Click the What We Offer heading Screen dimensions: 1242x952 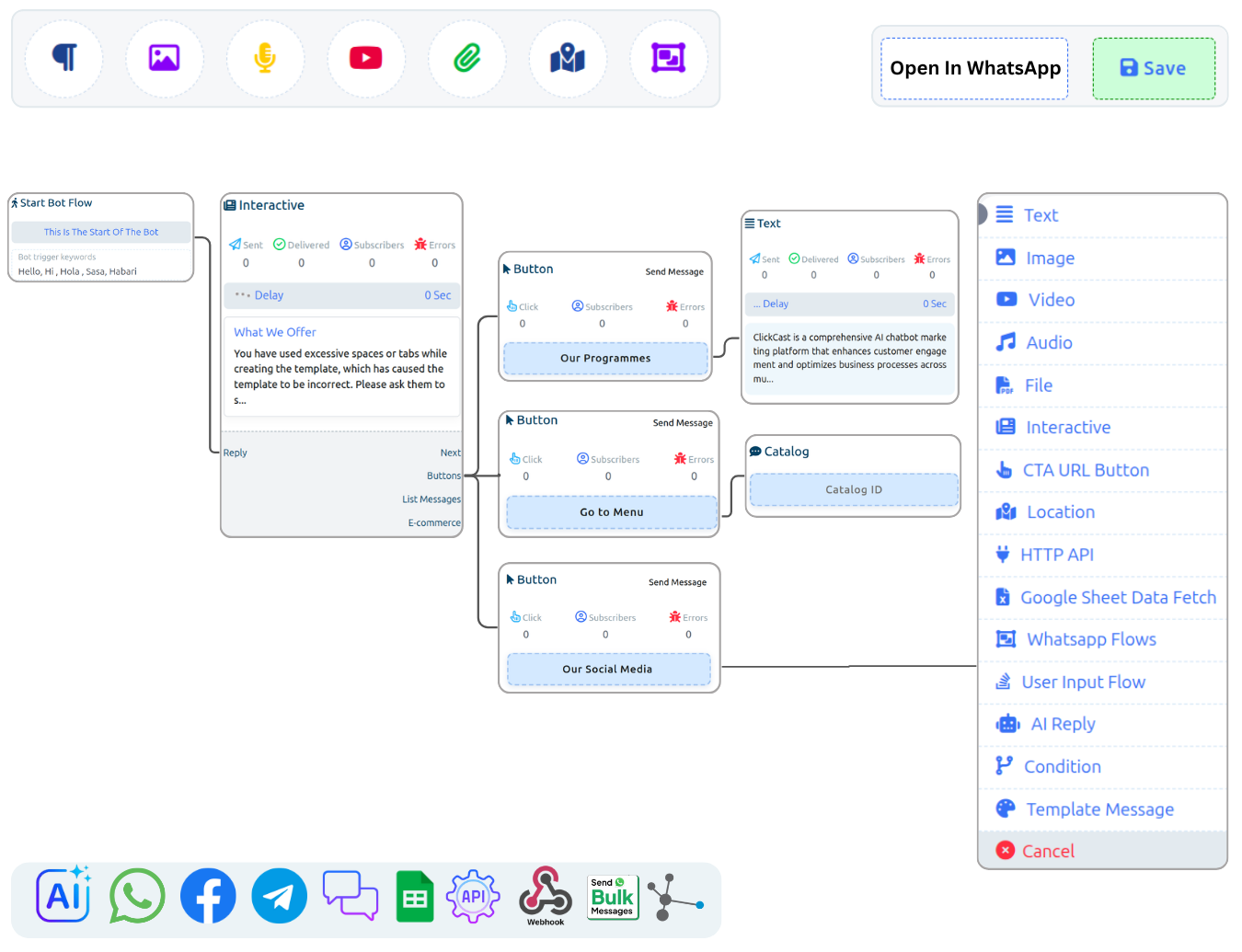(275, 333)
